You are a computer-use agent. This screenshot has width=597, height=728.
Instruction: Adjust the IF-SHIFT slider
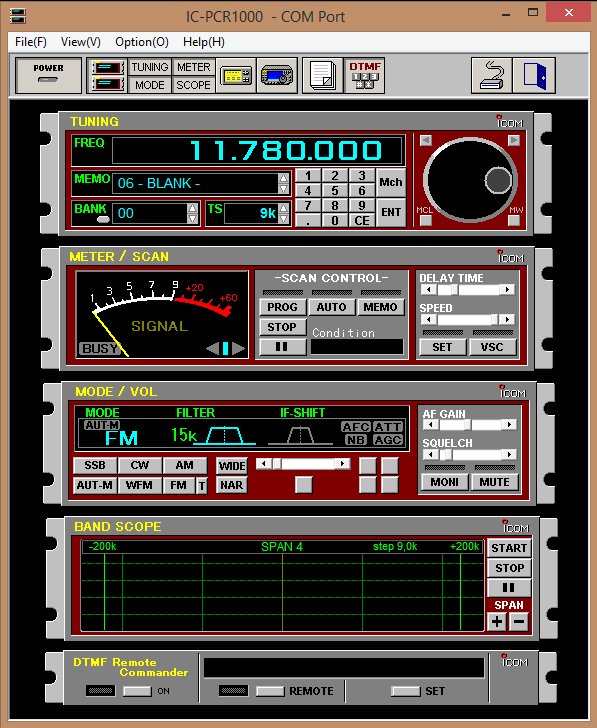303,463
